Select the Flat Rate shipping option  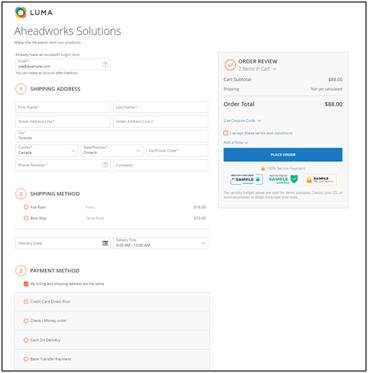(26, 207)
